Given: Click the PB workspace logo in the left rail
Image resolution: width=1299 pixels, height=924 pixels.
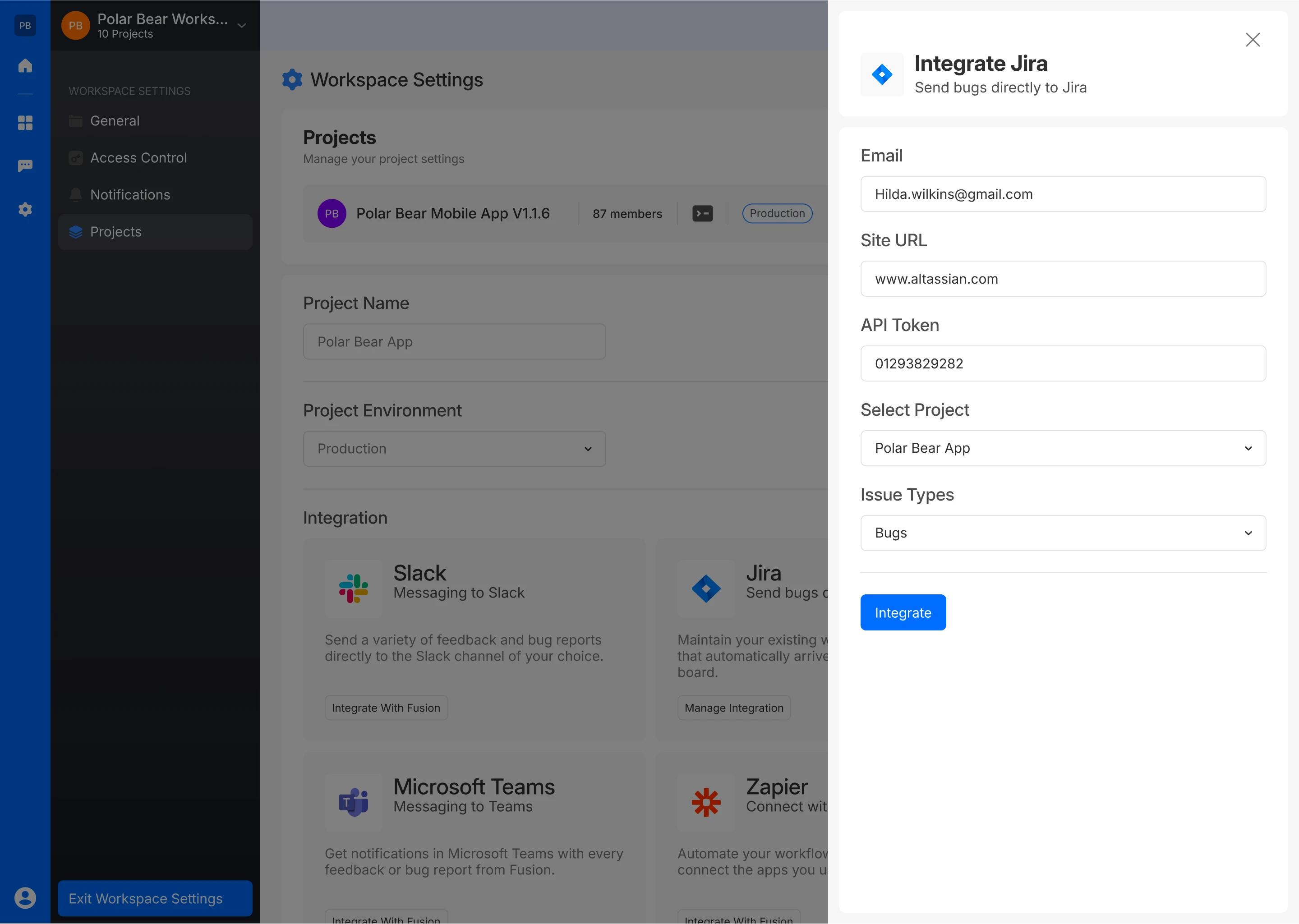Looking at the screenshot, I should click(25, 26).
